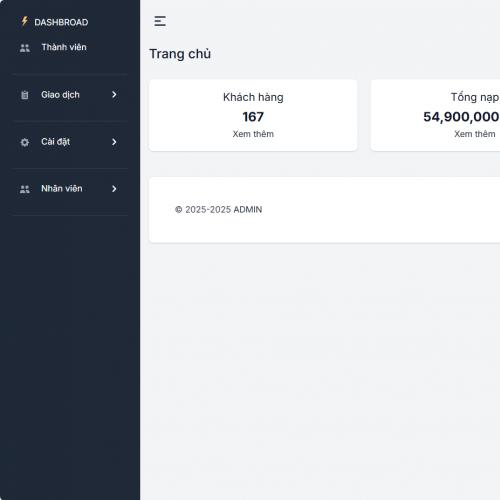
Task: Click the DASHBROAD brand title
Action: pos(61,22)
